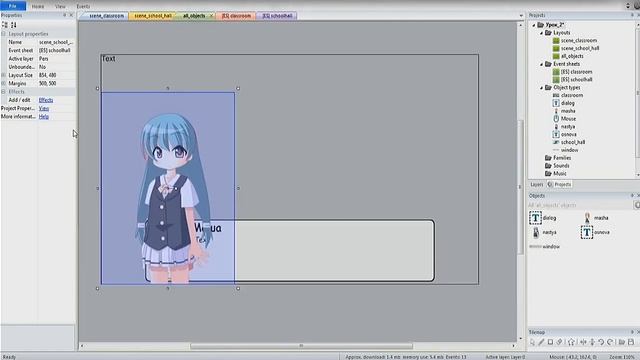Open the Families folder
The height and width of the screenshot is (360, 640).
click(x=558, y=158)
